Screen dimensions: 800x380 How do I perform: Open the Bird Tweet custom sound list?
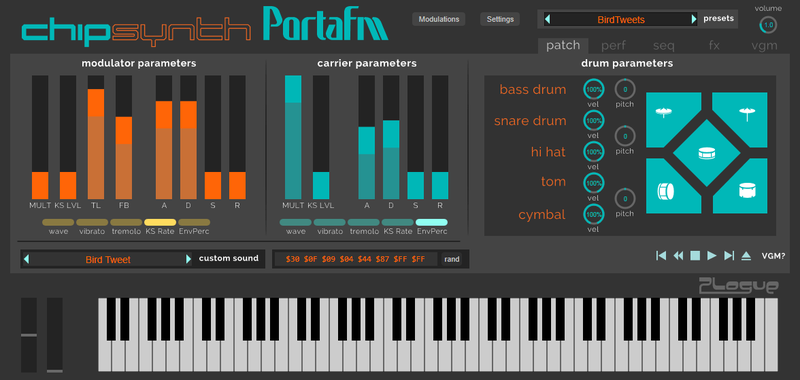[107, 259]
